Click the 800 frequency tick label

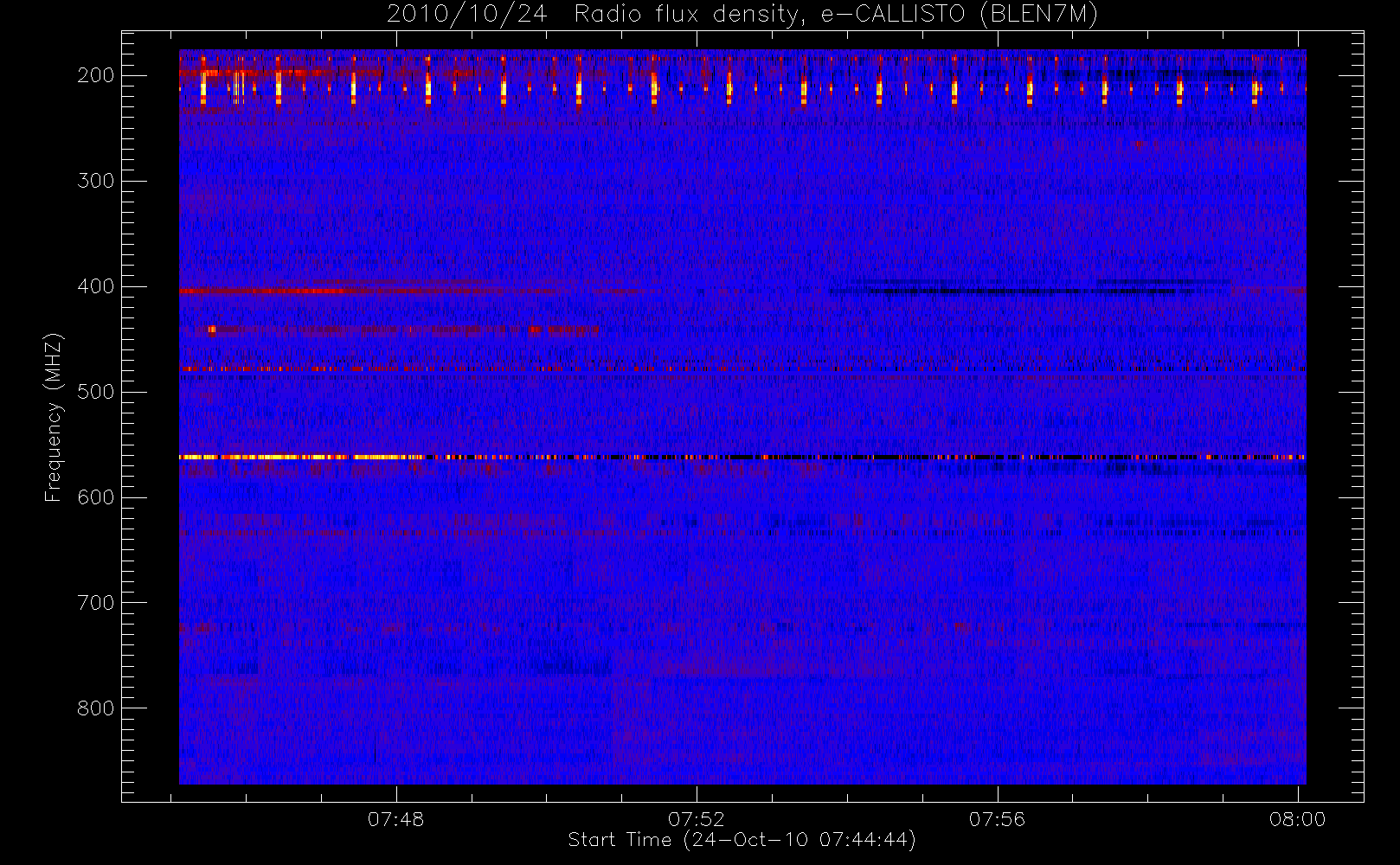[95, 708]
